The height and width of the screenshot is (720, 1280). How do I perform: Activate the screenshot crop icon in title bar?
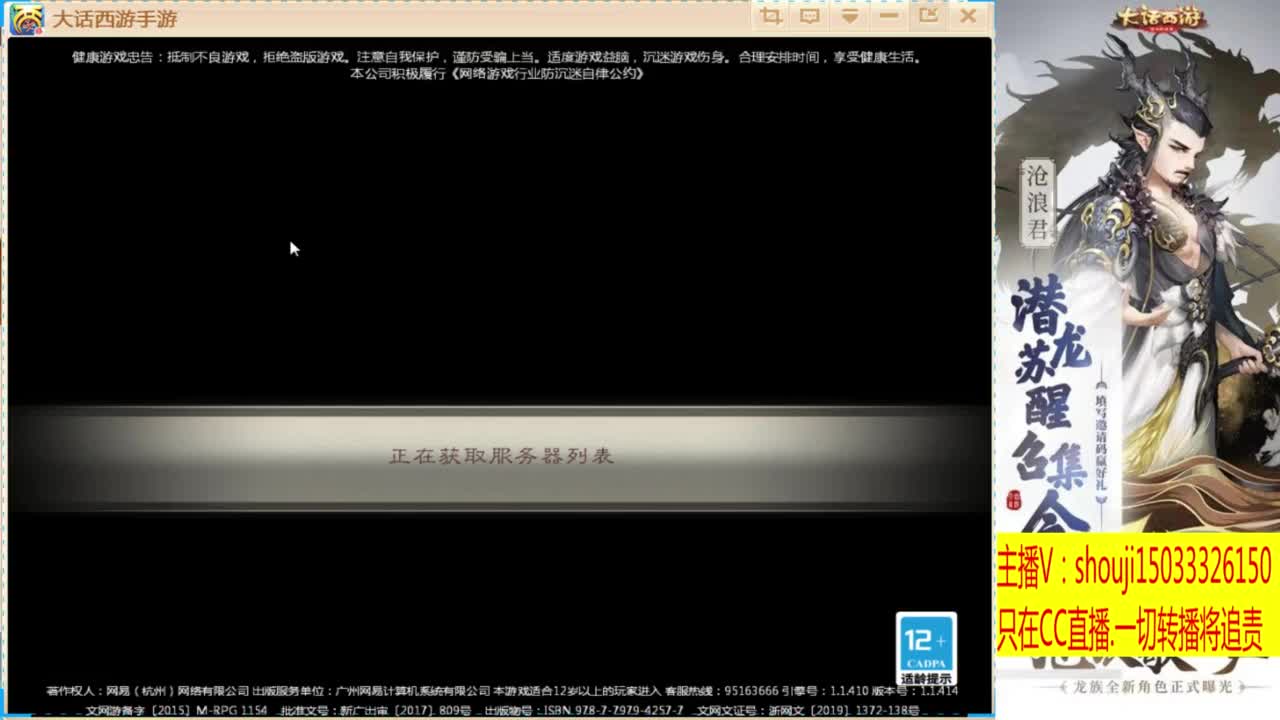(771, 16)
